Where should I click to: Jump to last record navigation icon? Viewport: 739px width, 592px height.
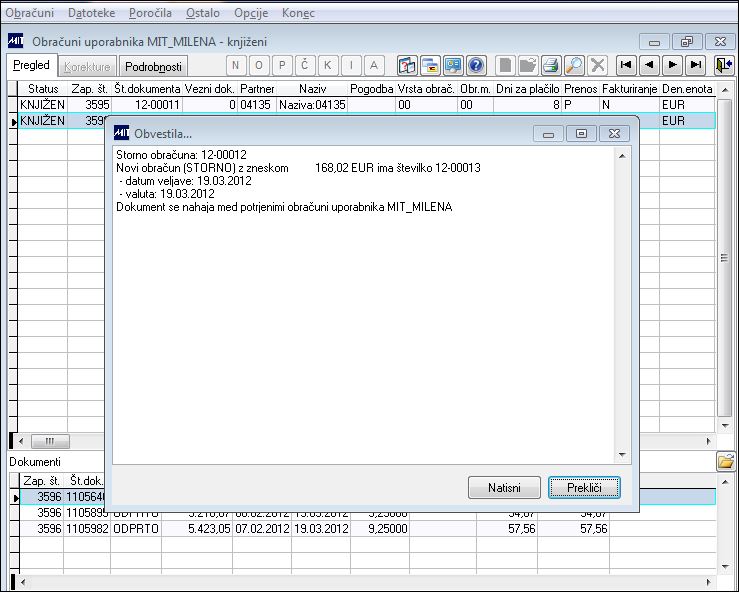pos(696,66)
